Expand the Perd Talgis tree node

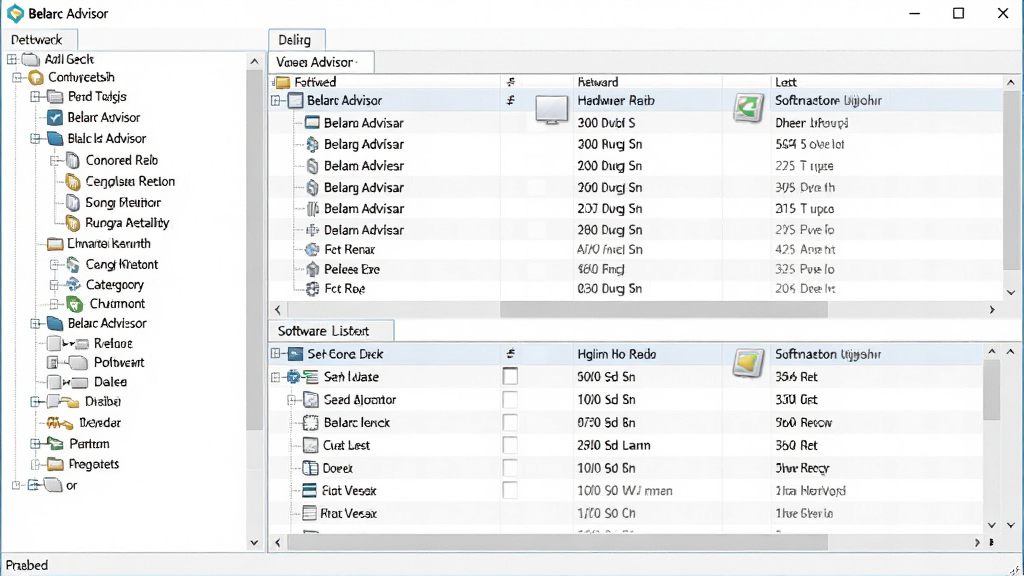tap(36, 97)
